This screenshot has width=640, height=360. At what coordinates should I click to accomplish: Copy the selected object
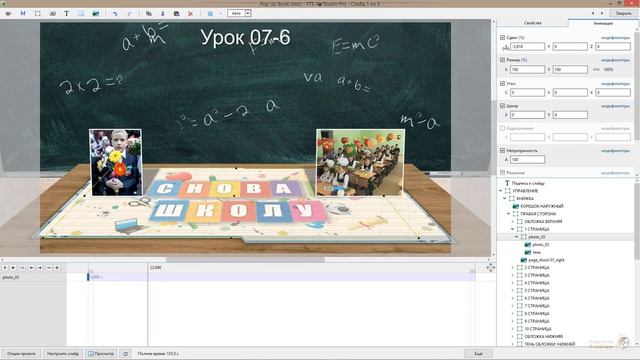(x=149, y=13)
